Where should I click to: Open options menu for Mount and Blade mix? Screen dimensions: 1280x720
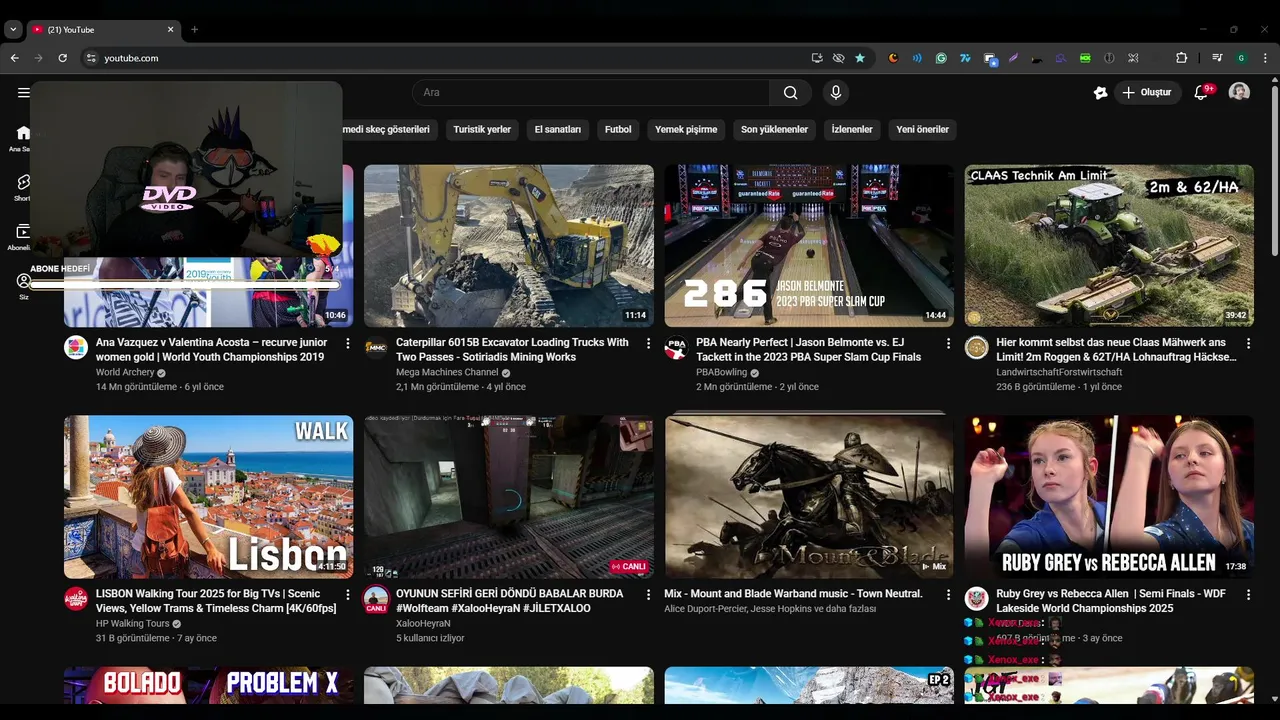948,594
